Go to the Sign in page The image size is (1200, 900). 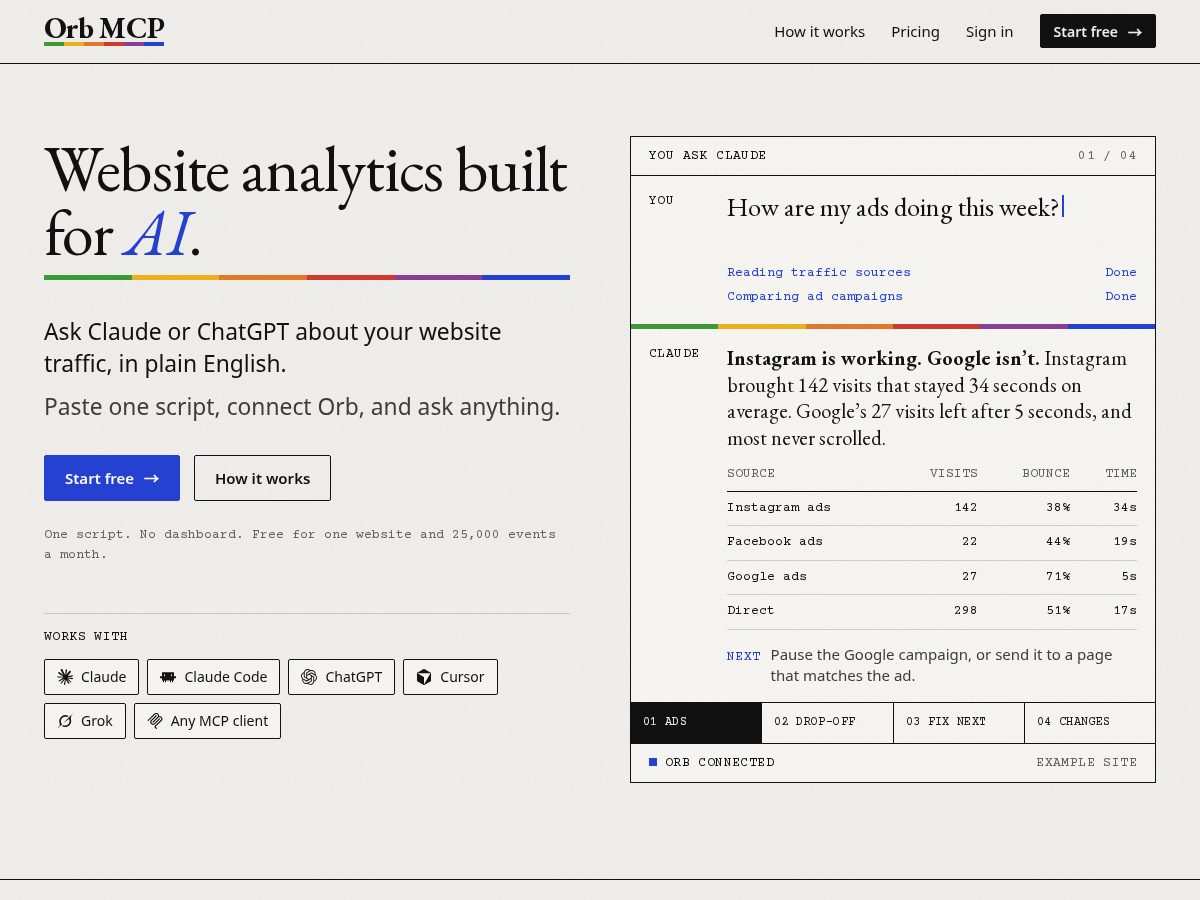[989, 32]
